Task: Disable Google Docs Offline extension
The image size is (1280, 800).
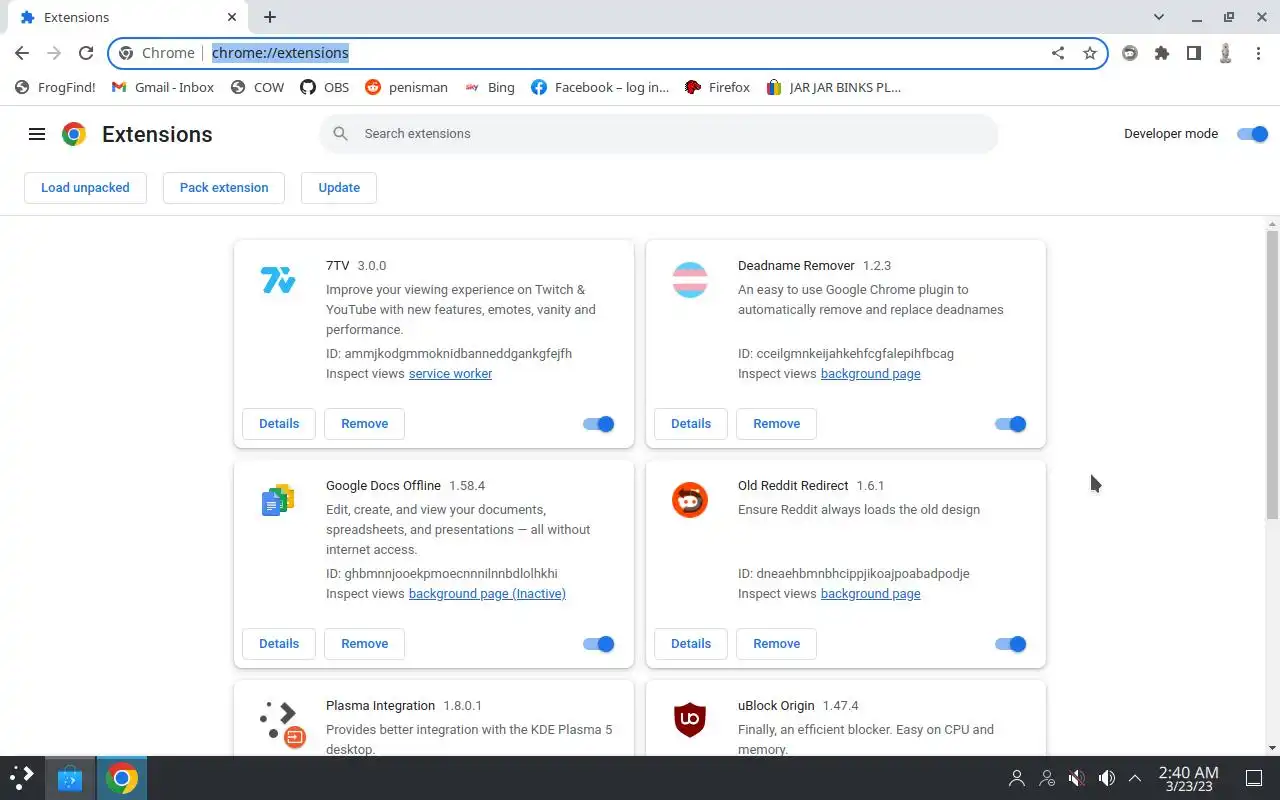Action: (599, 644)
